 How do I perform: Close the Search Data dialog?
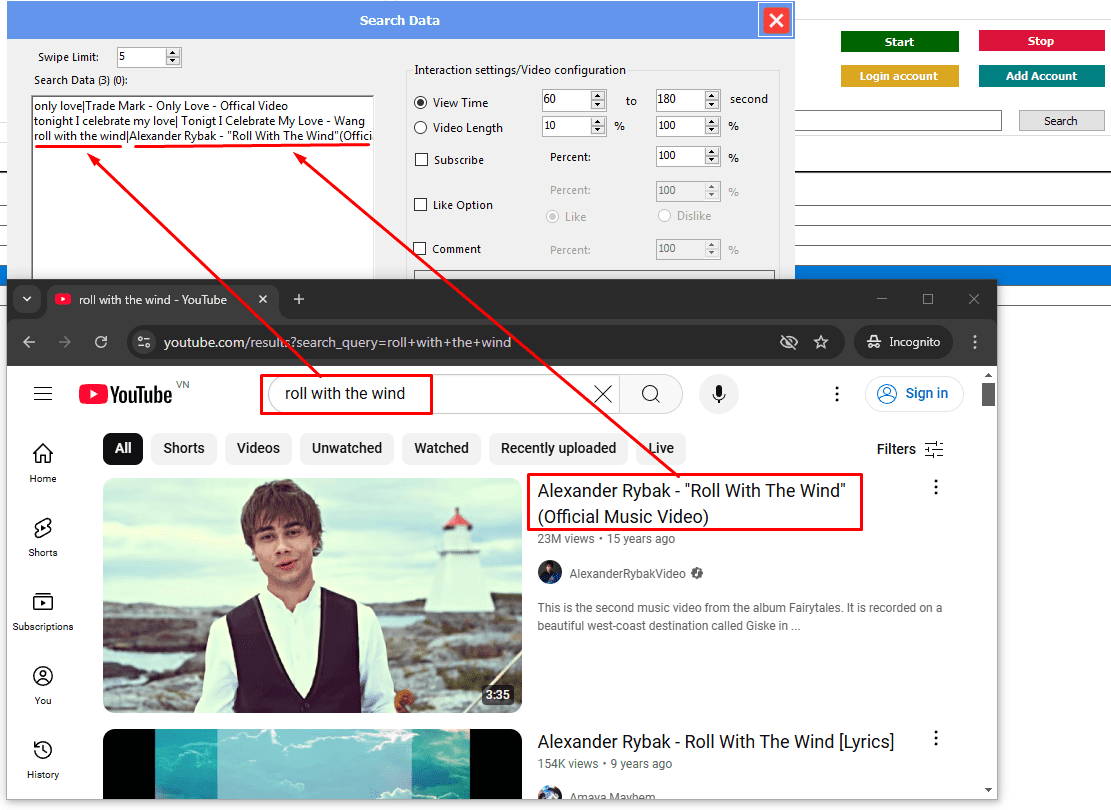click(x=776, y=21)
